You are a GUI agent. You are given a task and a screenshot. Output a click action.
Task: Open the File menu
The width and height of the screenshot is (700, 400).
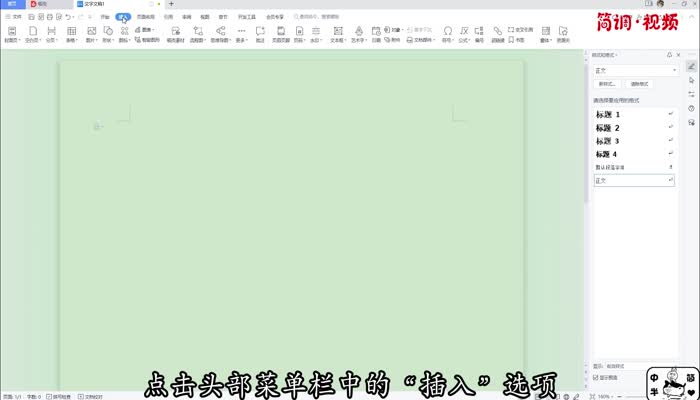click(13, 17)
